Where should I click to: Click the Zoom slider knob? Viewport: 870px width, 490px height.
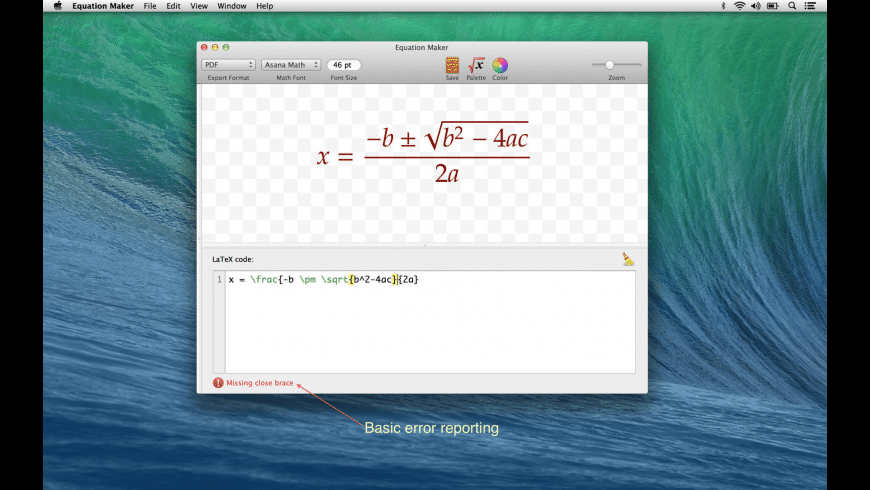pyautogui.click(x=609, y=65)
